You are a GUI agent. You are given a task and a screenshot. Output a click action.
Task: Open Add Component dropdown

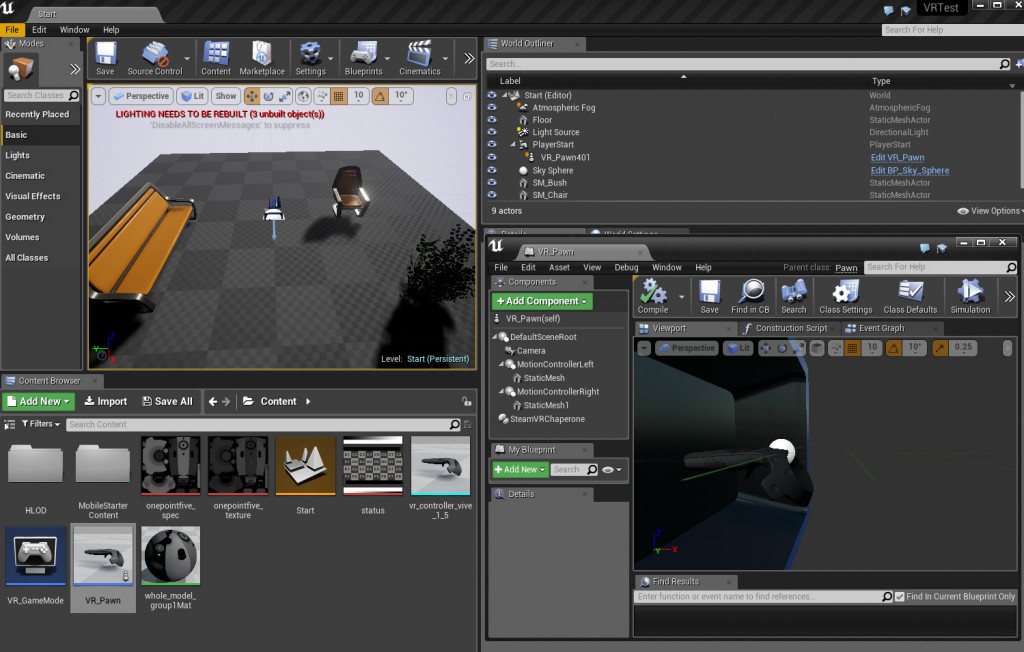(x=542, y=301)
